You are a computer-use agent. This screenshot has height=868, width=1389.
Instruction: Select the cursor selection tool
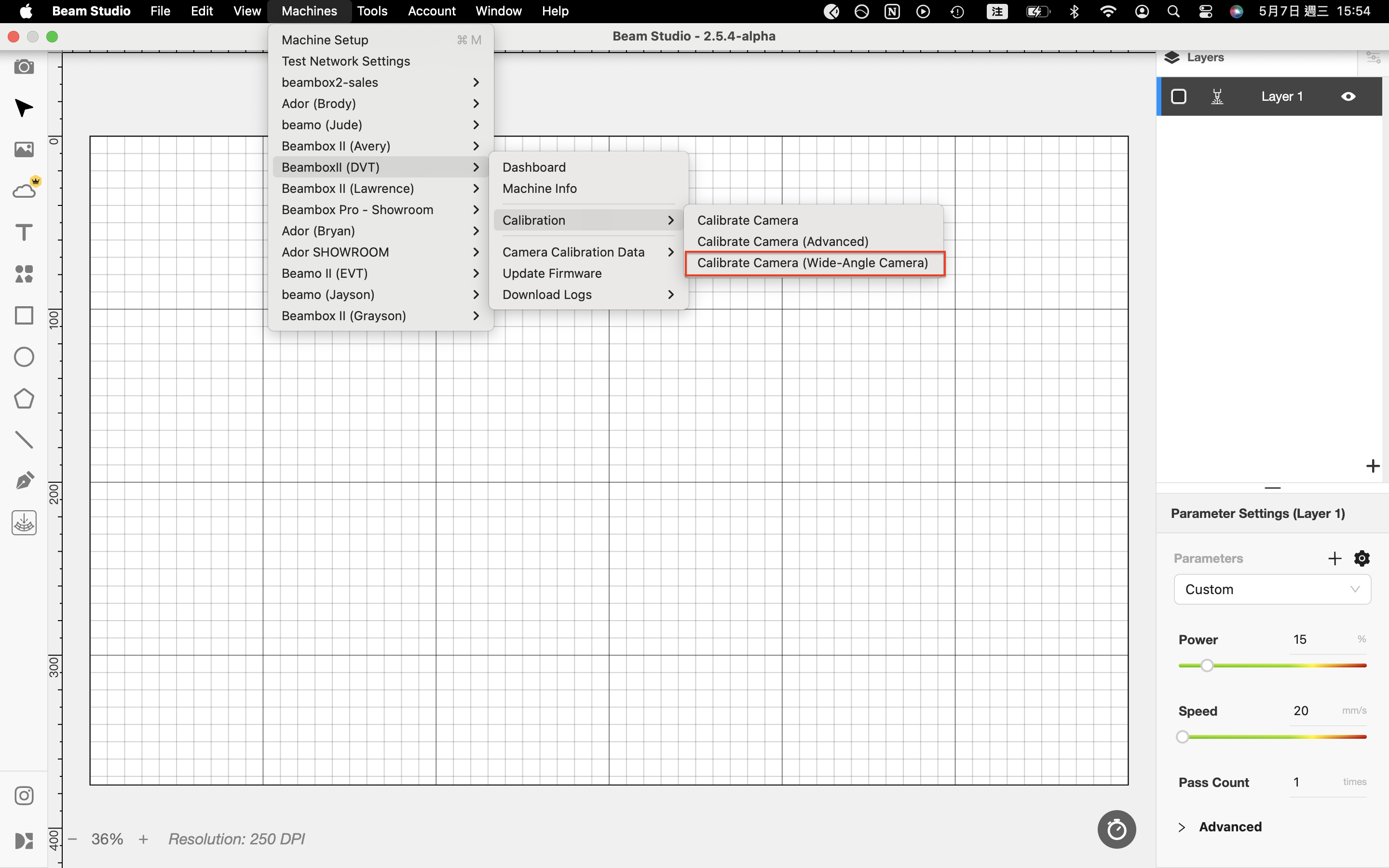(x=24, y=108)
